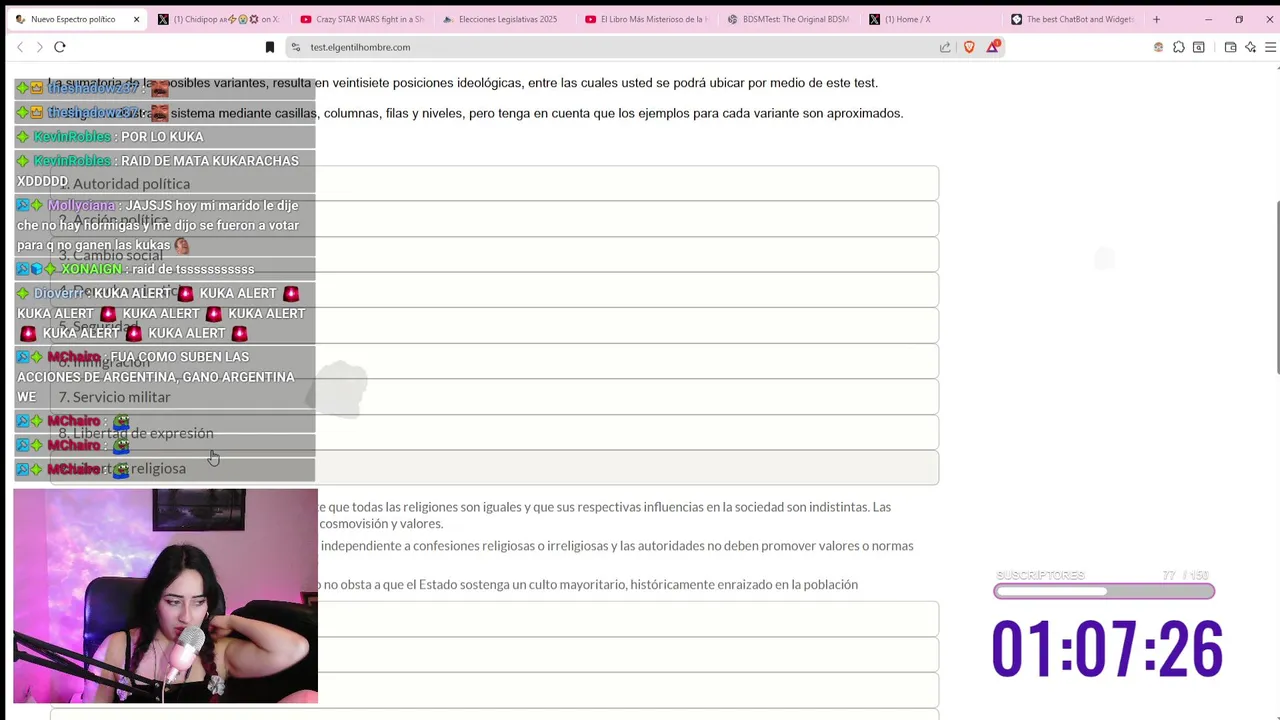The width and height of the screenshot is (1280, 720).
Task: Restore down the Brave browser window
Action: click(1239, 19)
